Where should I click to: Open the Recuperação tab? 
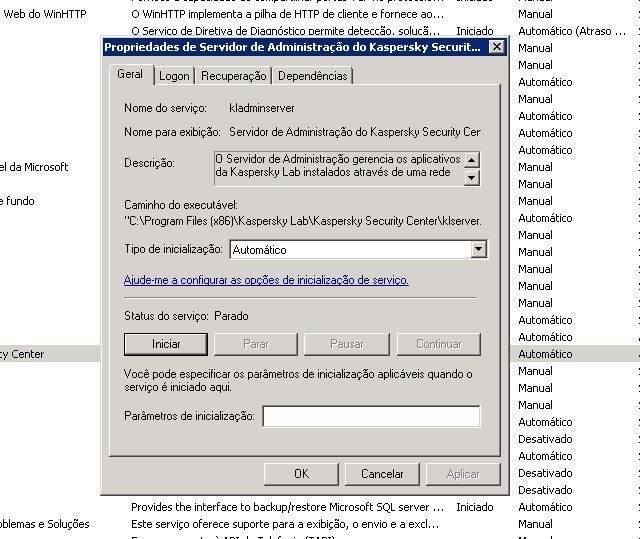(x=233, y=76)
